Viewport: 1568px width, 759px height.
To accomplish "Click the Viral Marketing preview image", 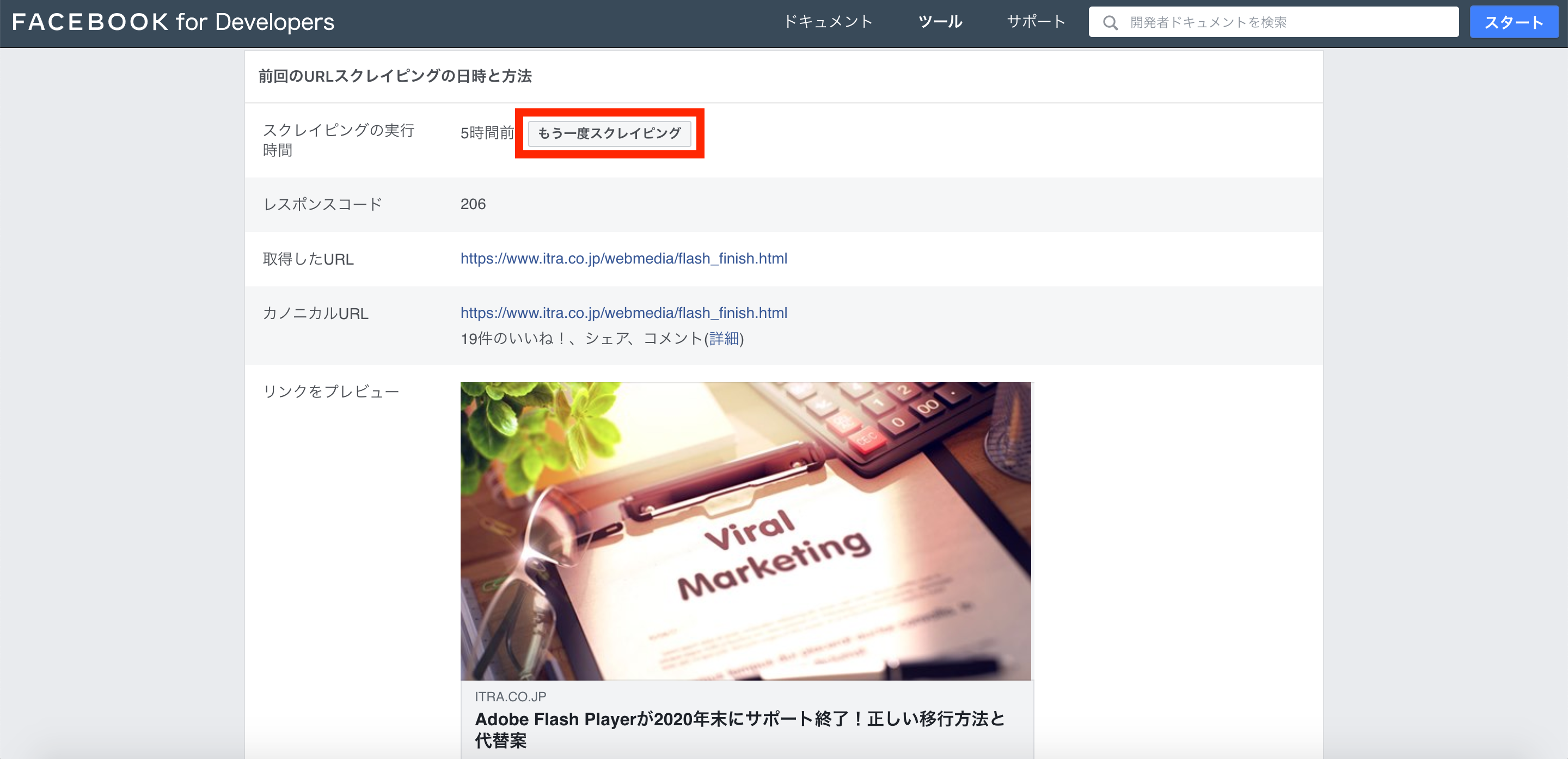I will coord(746,531).
